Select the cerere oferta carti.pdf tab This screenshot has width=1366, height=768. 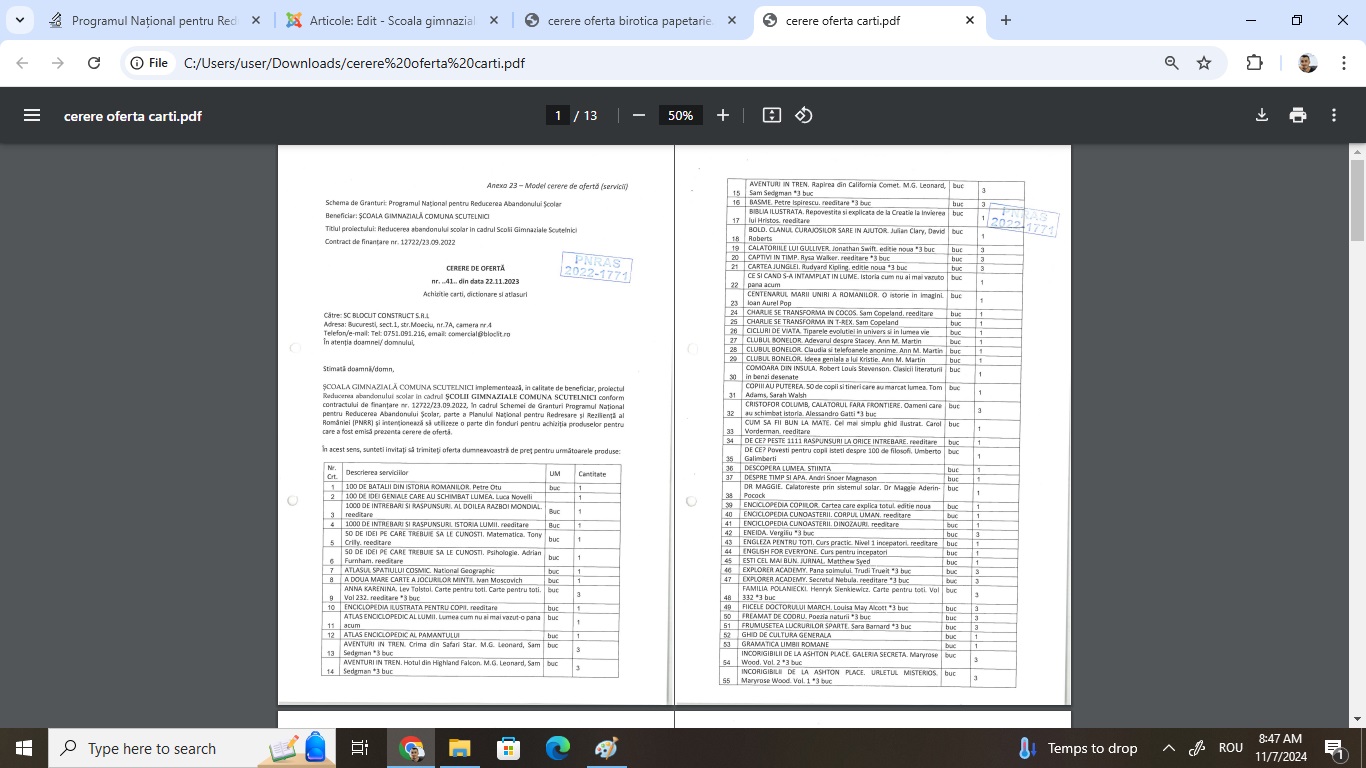click(x=867, y=20)
